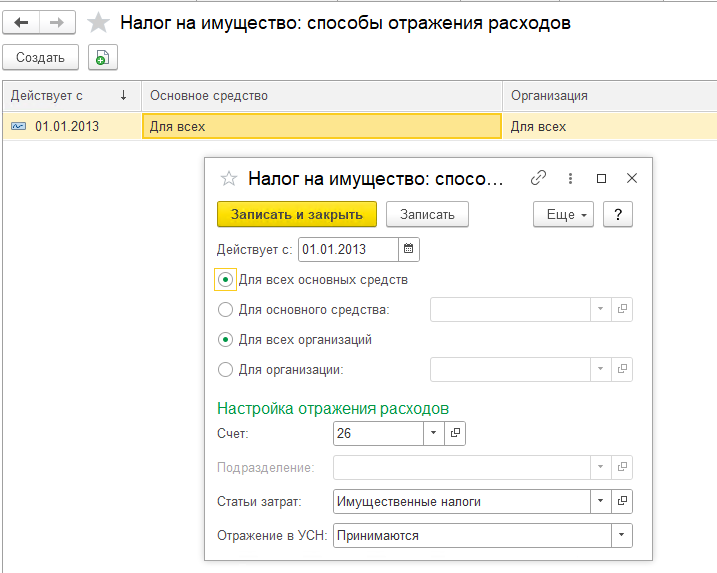Select Для всех основных средств option
Image resolution: width=717 pixels, height=573 pixels.
coord(225,279)
